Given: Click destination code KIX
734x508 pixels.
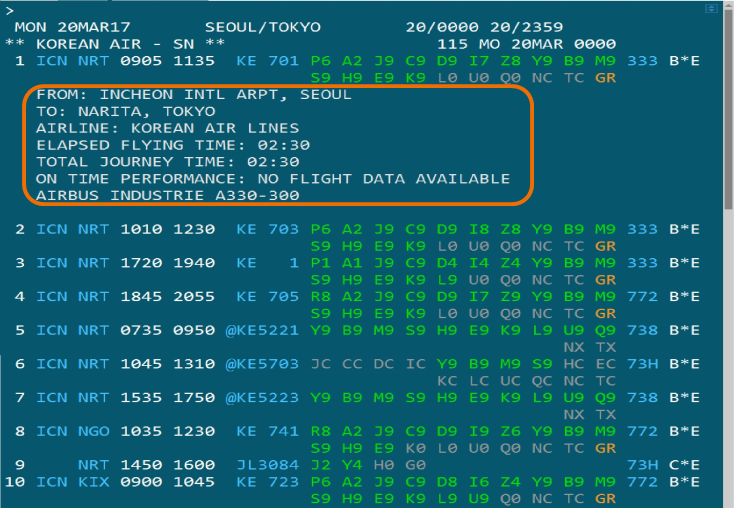Looking at the screenshot, I should point(94,482).
